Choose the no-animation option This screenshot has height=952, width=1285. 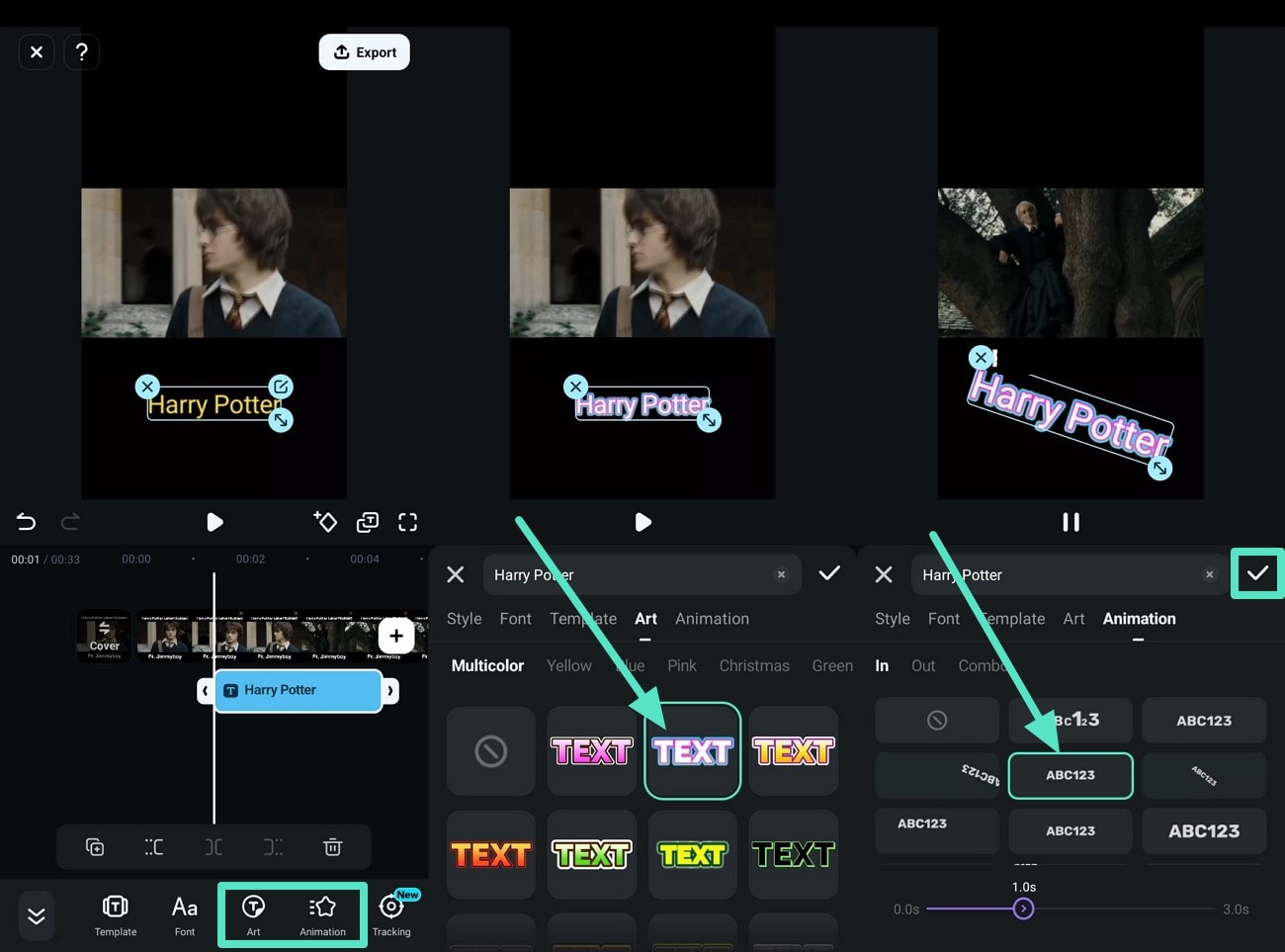937,721
